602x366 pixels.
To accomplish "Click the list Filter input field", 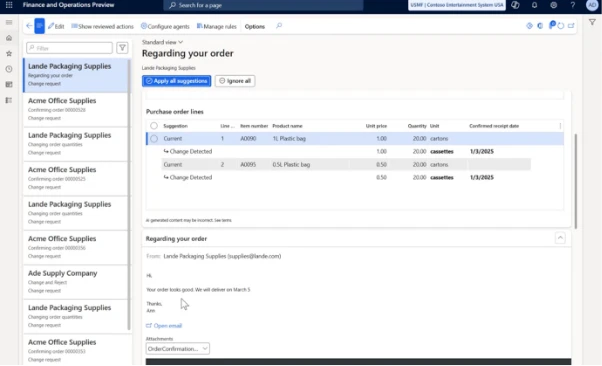I will point(69,48).
